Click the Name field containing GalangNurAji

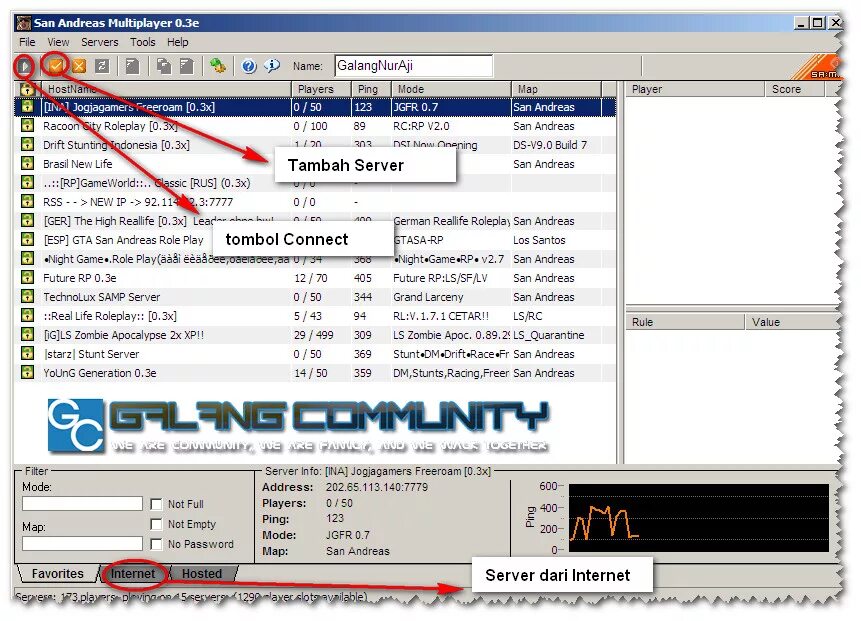[413, 66]
